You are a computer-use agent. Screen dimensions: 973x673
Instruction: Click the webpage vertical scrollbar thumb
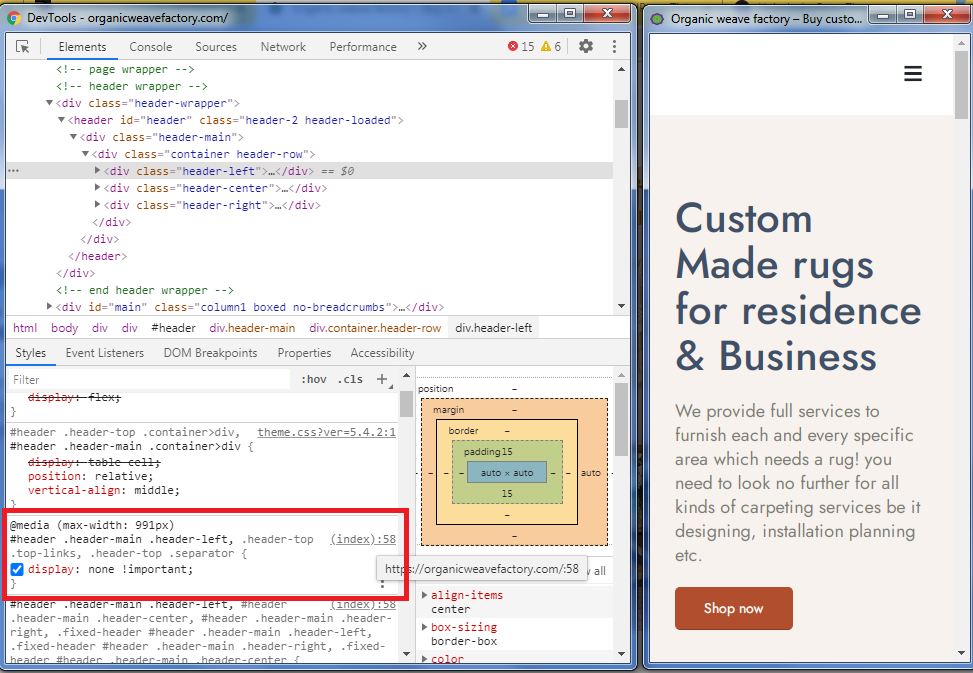(961, 87)
